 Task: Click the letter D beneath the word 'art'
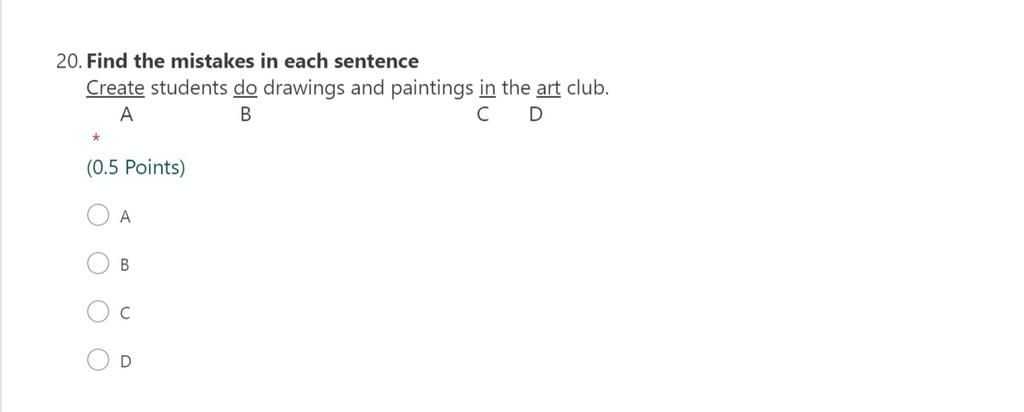(x=536, y=115)
